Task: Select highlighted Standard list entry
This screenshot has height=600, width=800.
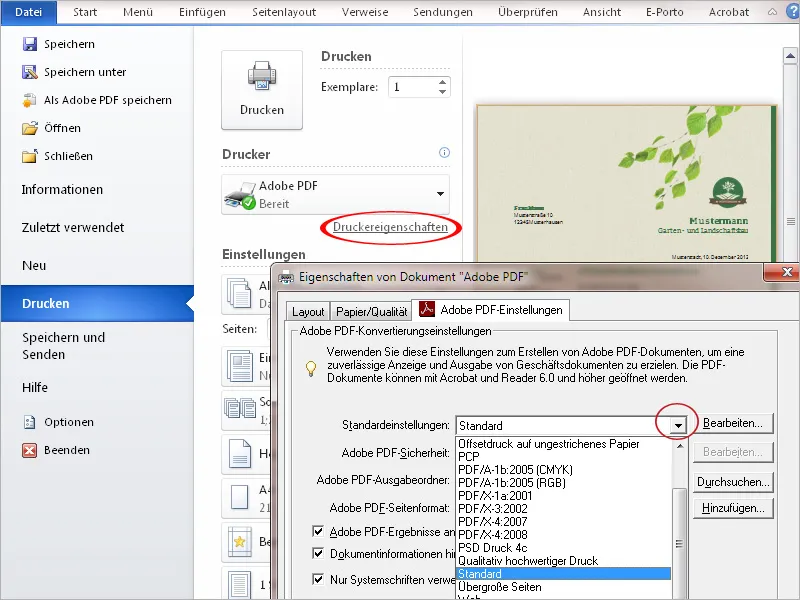Action: 564,574
